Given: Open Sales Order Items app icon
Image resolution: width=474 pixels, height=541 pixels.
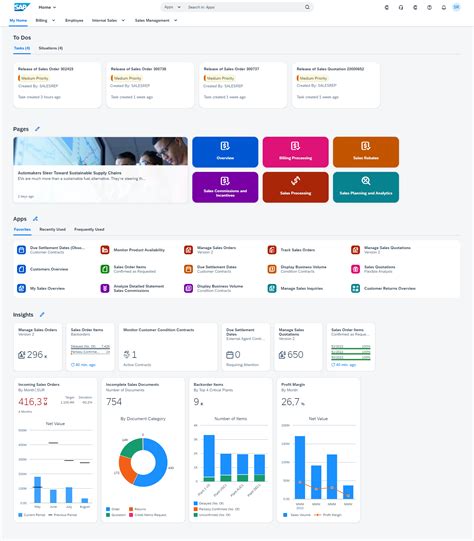Looking at the screenshot, I should (x=105, y=269).
